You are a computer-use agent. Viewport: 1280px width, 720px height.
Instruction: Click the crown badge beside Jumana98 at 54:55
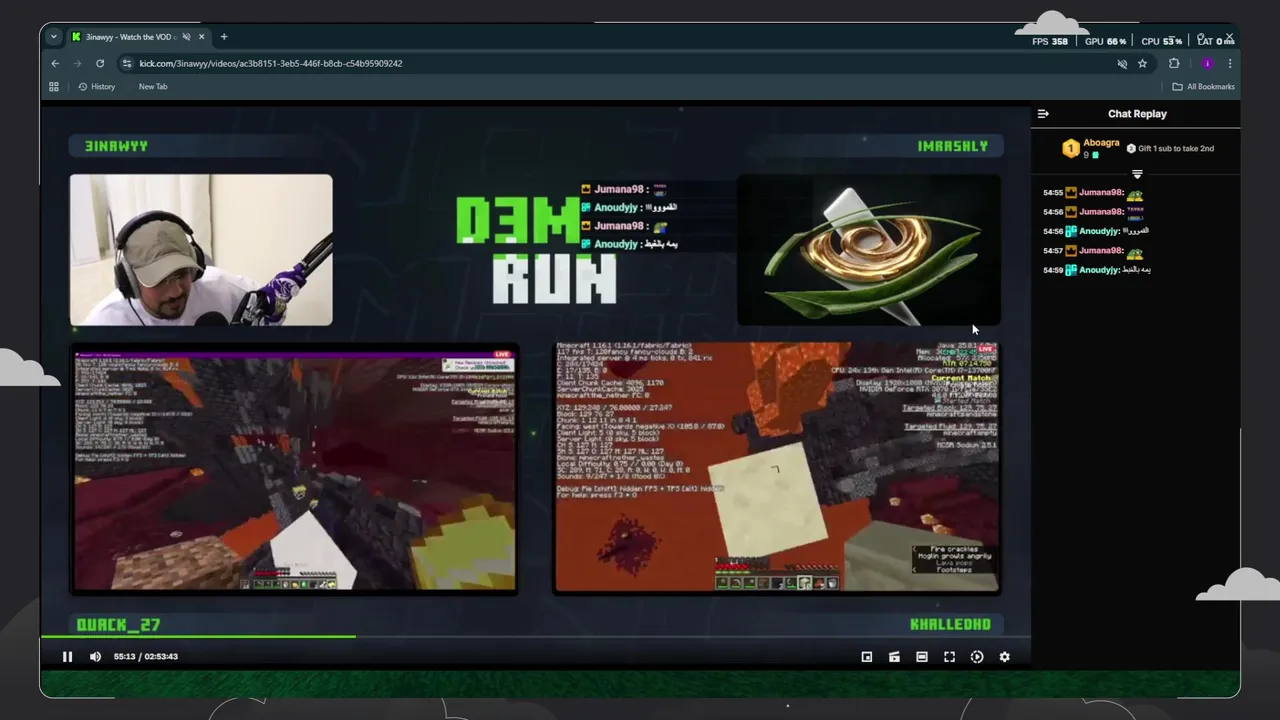1071,193
